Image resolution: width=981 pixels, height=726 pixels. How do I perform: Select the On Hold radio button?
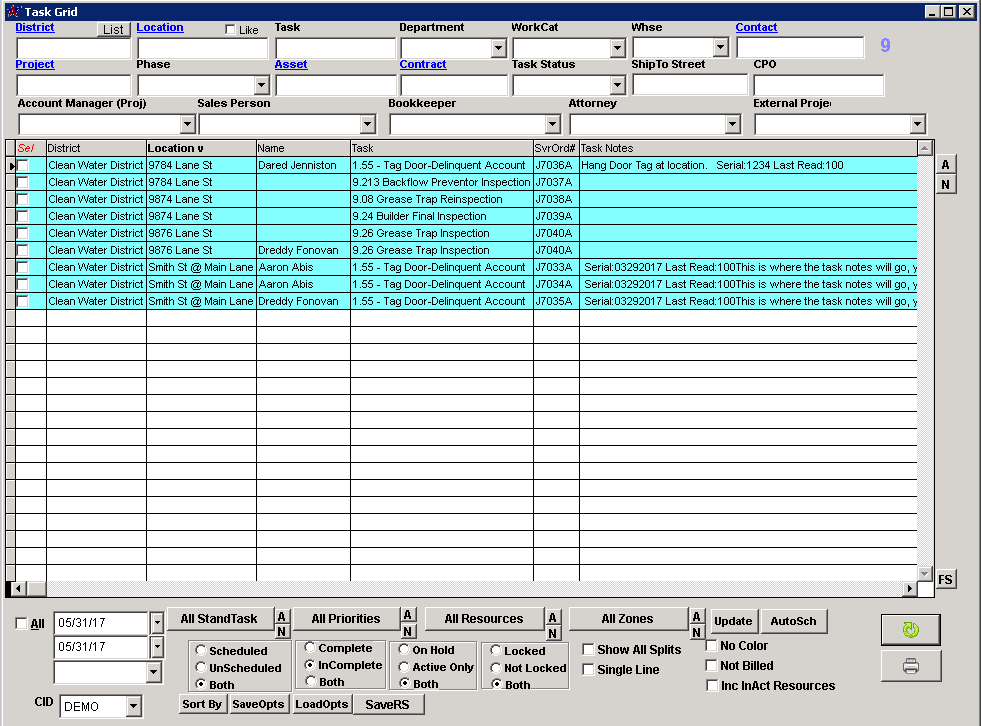[x=404, y=650]
